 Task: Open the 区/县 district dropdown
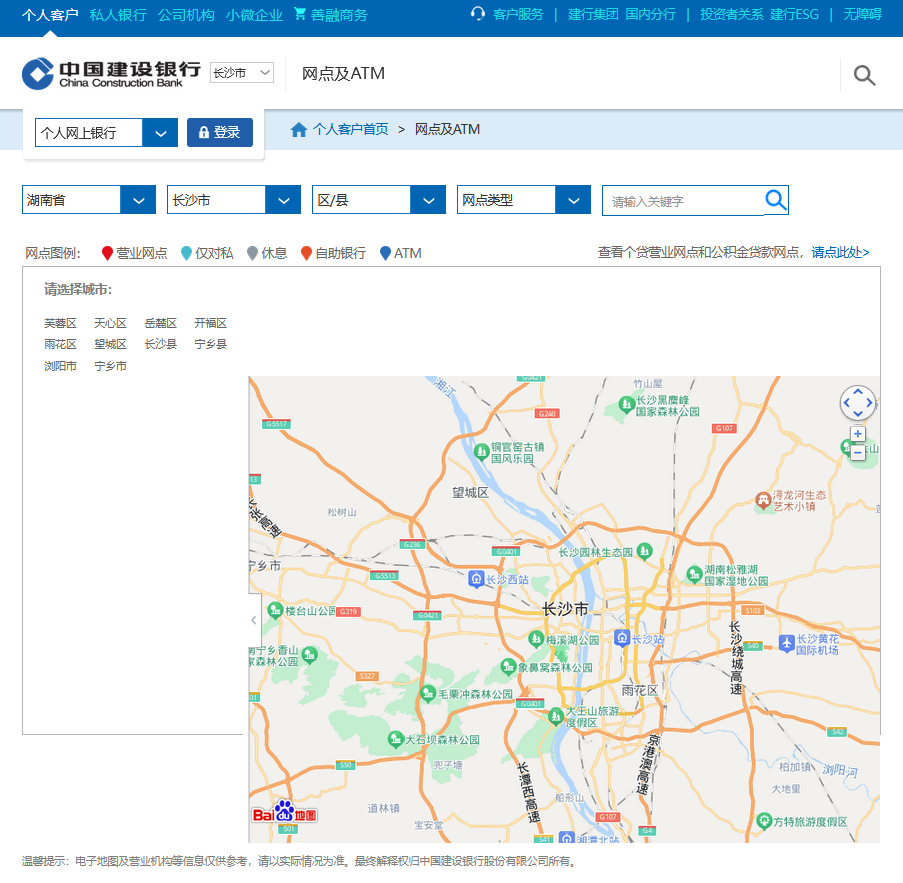pos(379,200)
